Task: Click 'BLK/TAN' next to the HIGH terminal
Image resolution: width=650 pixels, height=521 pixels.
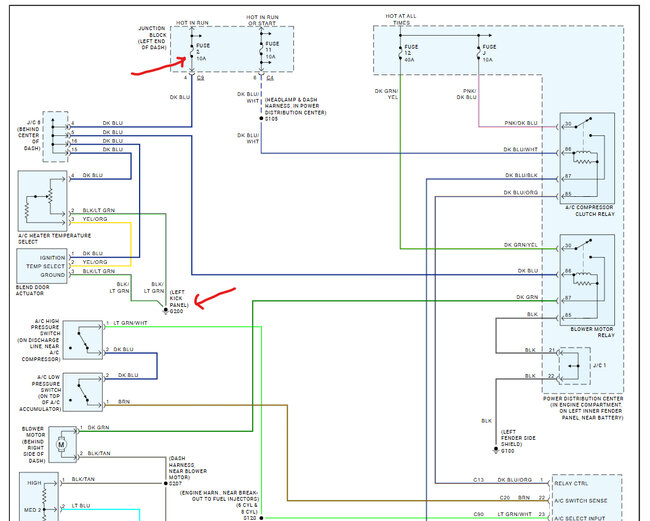Action: 83,479
